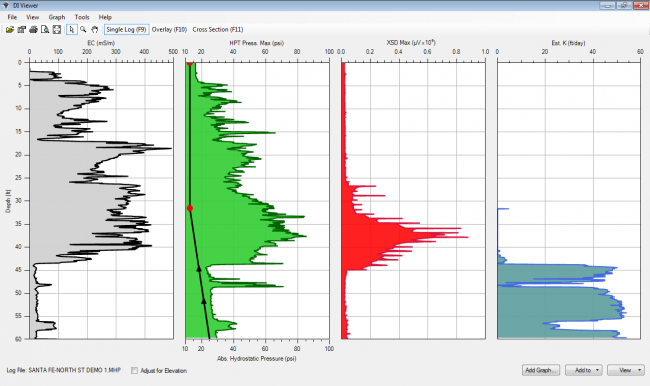Image resolution: width=650 pixels, height=386 pixels.
Task: Choose the pan hand tool
Action: point(95,29)
